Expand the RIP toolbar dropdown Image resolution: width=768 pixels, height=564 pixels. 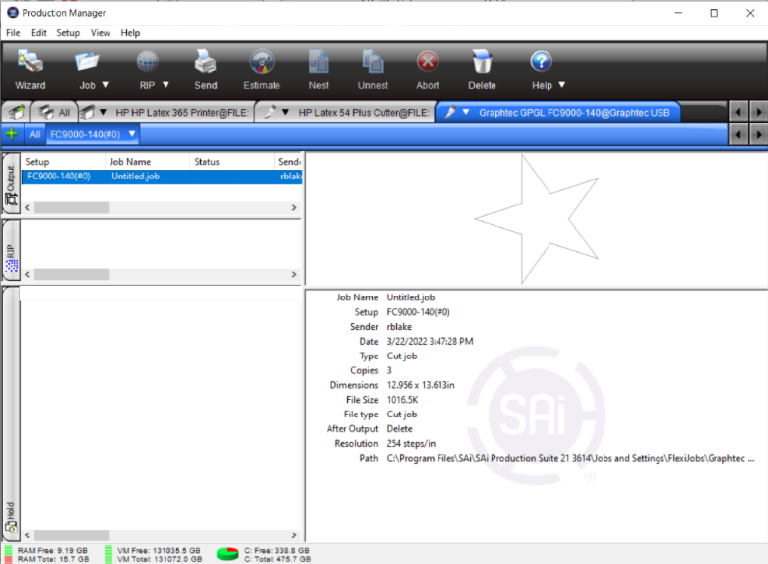(x=166, y=85)
